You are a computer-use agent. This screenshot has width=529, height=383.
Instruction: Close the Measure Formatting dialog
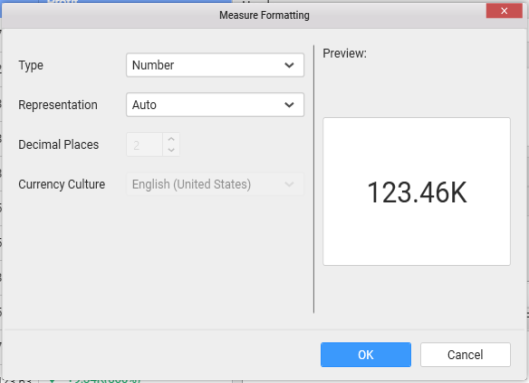click(x=504, y=11)
